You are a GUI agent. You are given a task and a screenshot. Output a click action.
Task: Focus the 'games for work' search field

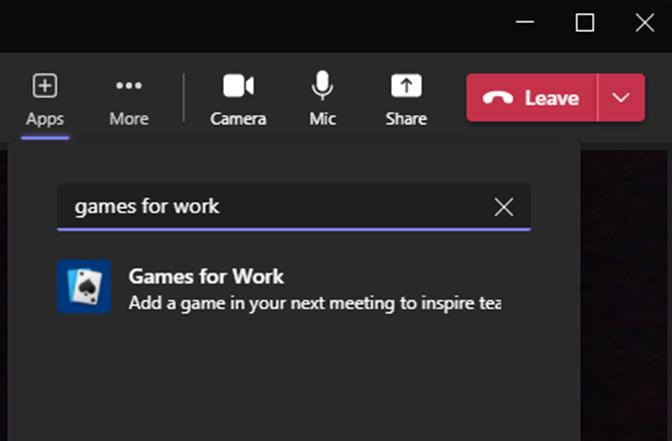pyautogui.click(x=294, y=207)
